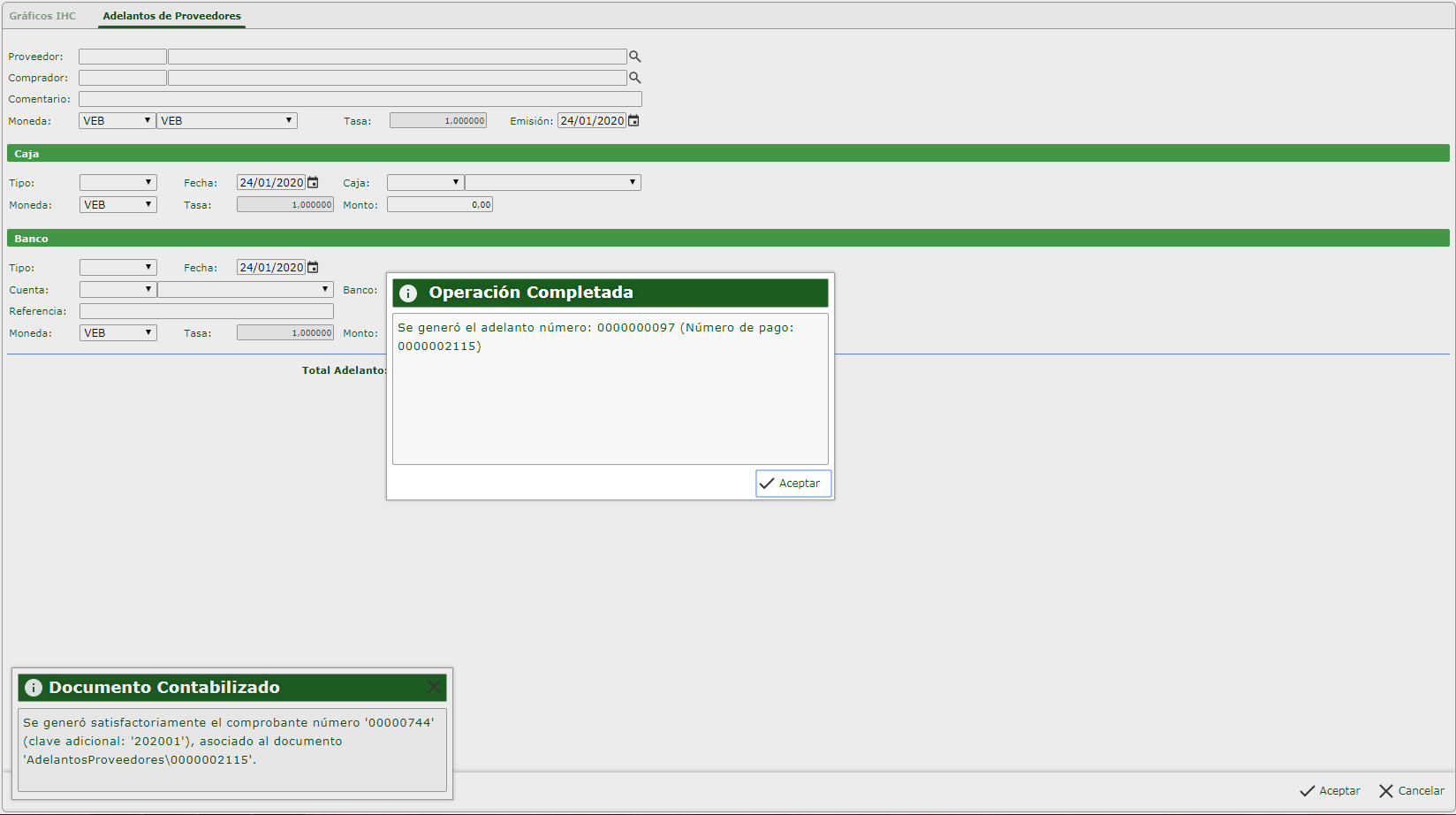
Task: Click the Cancelar button at bottom right
Action: click(x=1411, y=791)
